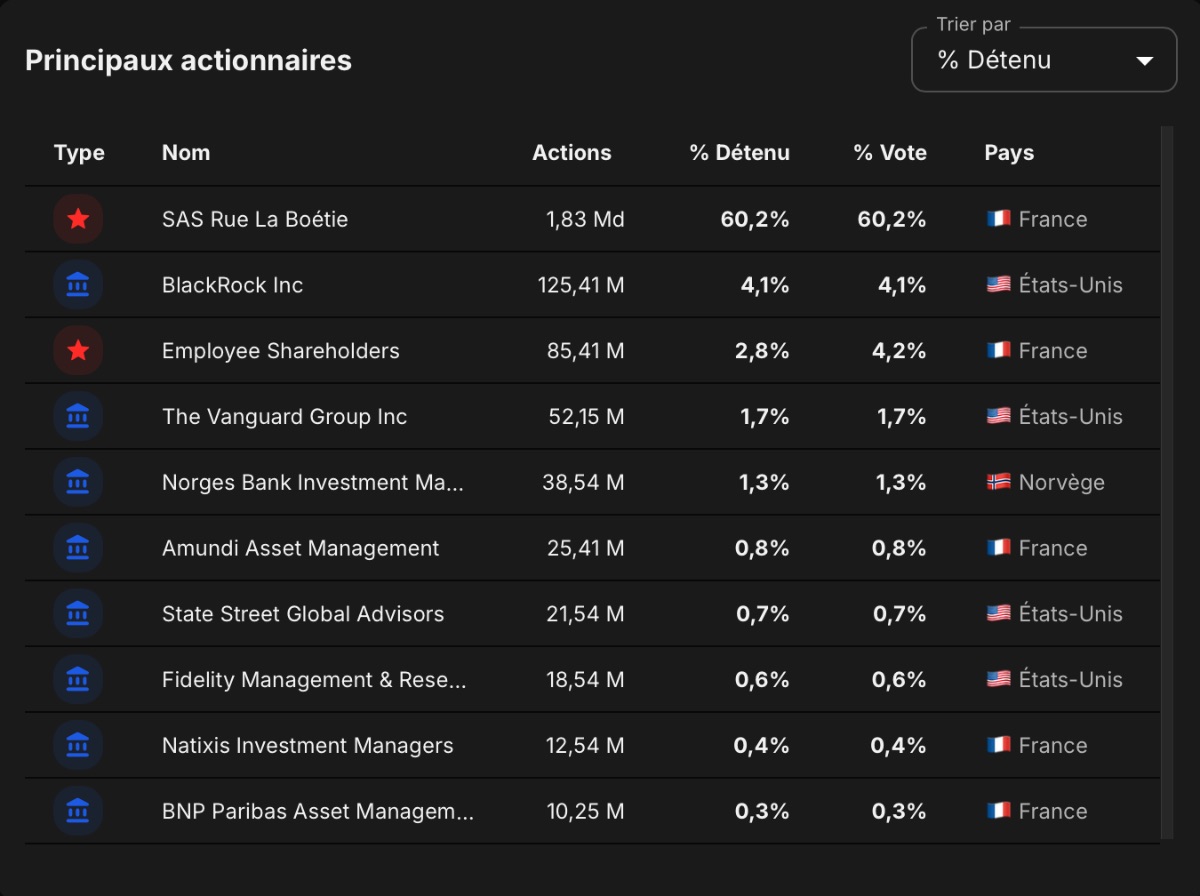
Task: Click the star icon for Employee Shareholders
Action: [79, 351]
